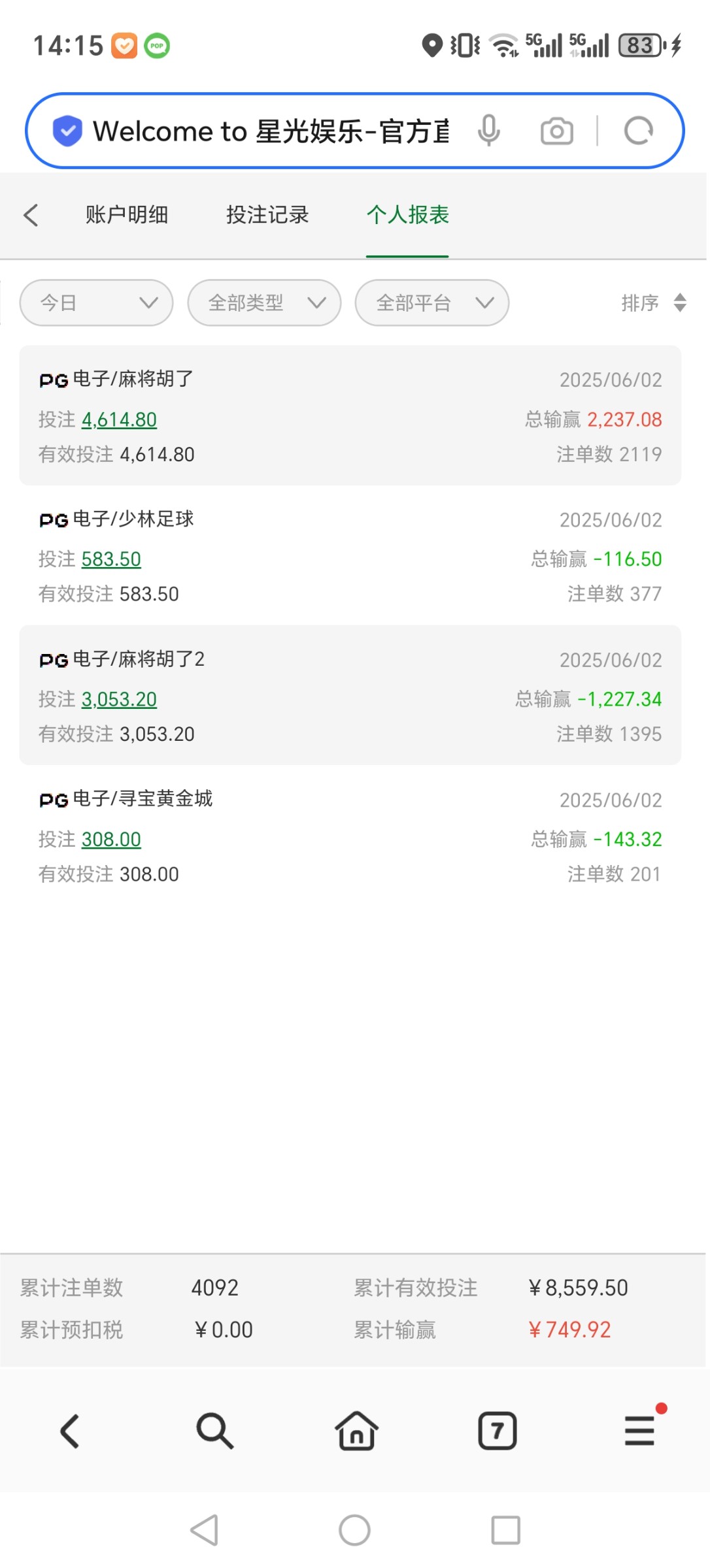Switch to the 投注记录 tab
The height and width of the screenshot is (1568, 710).
click(267, 215)
